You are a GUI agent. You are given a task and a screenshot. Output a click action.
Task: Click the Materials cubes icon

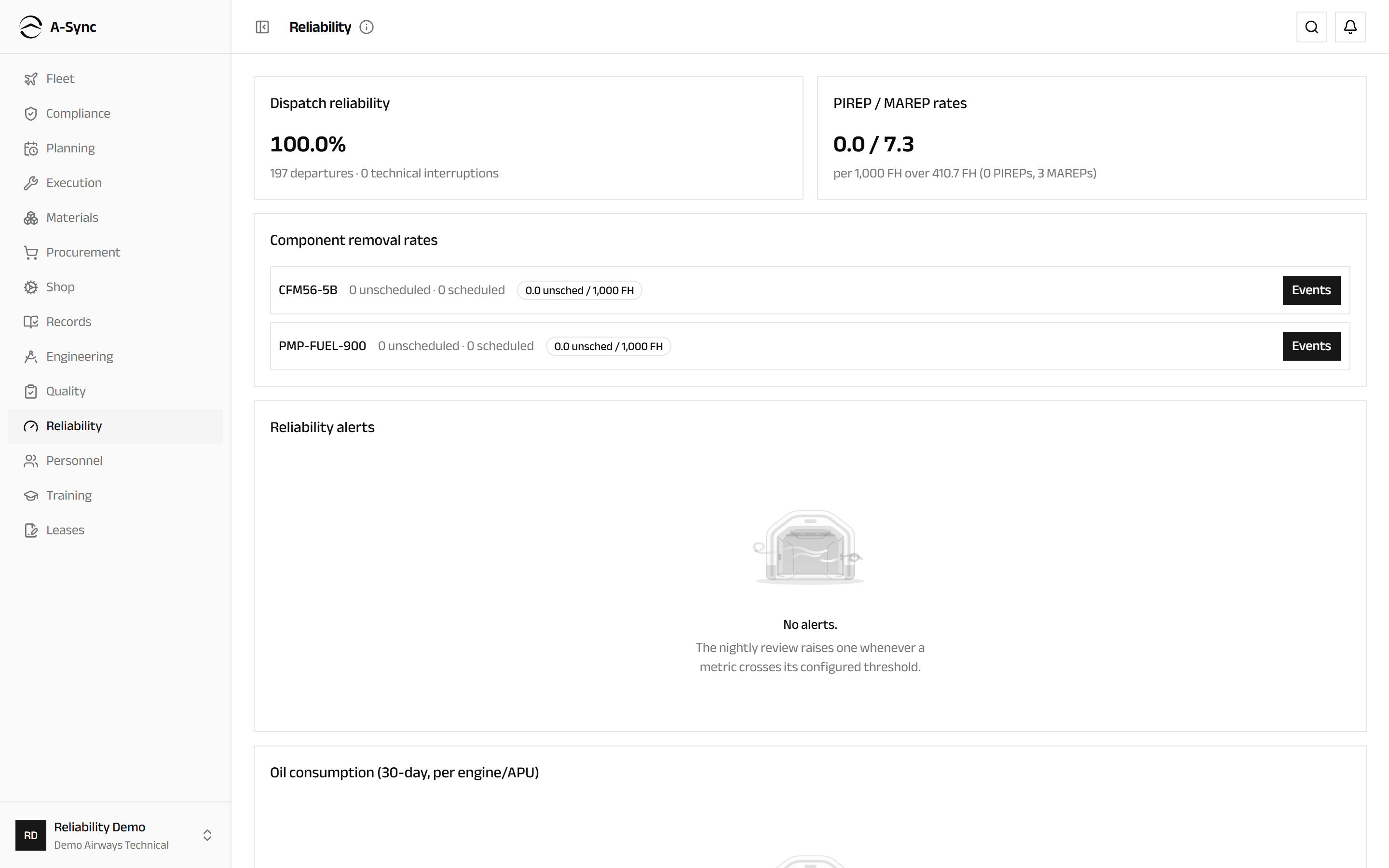click(x=31, y=217)
